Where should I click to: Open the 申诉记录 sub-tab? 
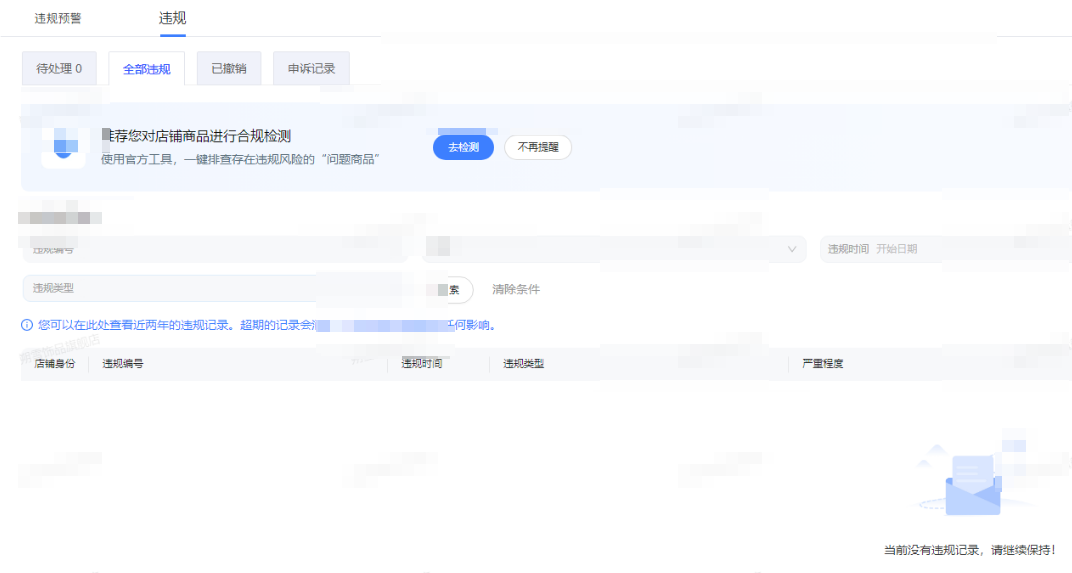tap(311, 69)
